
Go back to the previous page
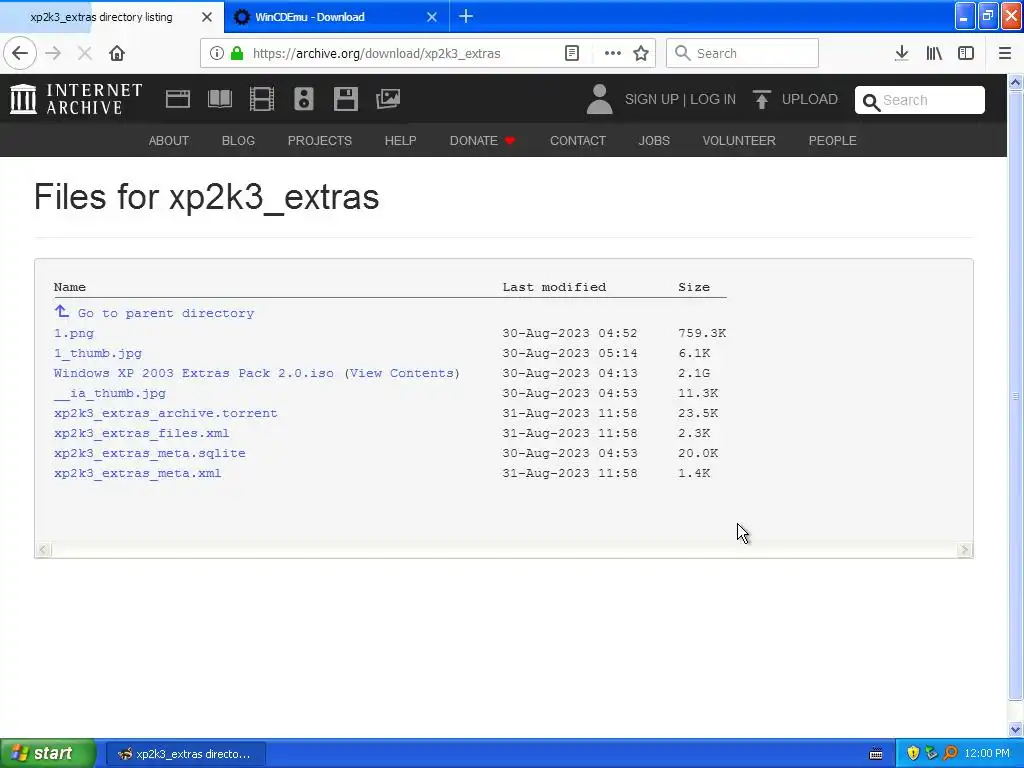pyautogui.click(x=20, y=53)
